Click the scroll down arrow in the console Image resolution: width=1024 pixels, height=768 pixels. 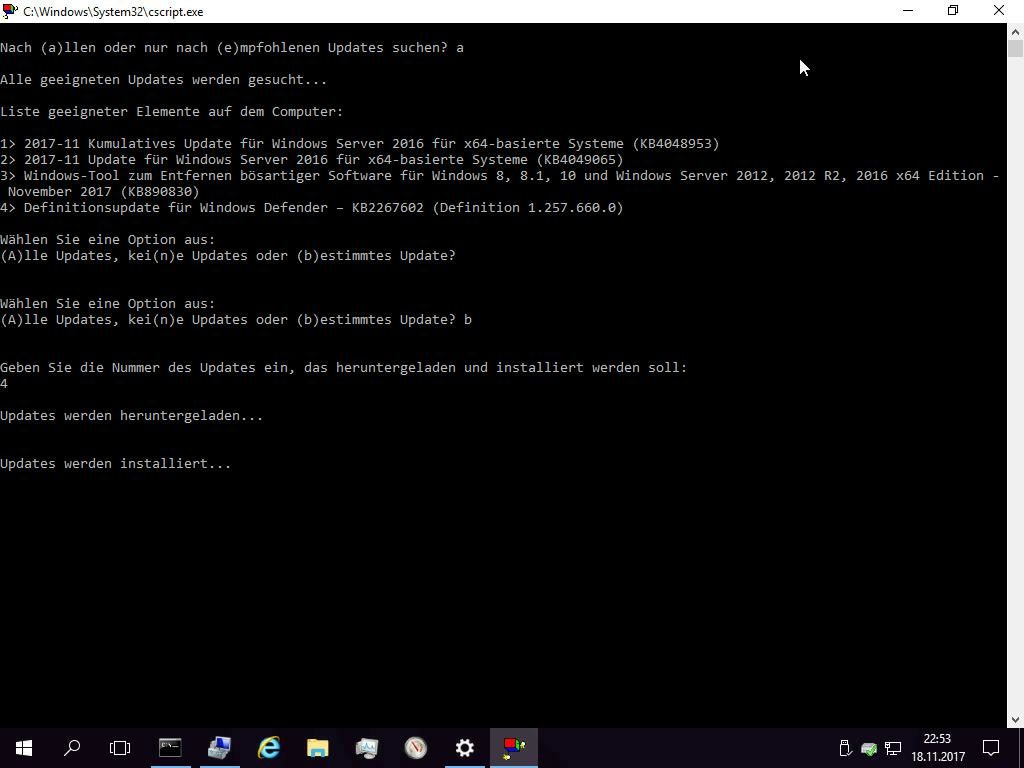pos(1015,719)
